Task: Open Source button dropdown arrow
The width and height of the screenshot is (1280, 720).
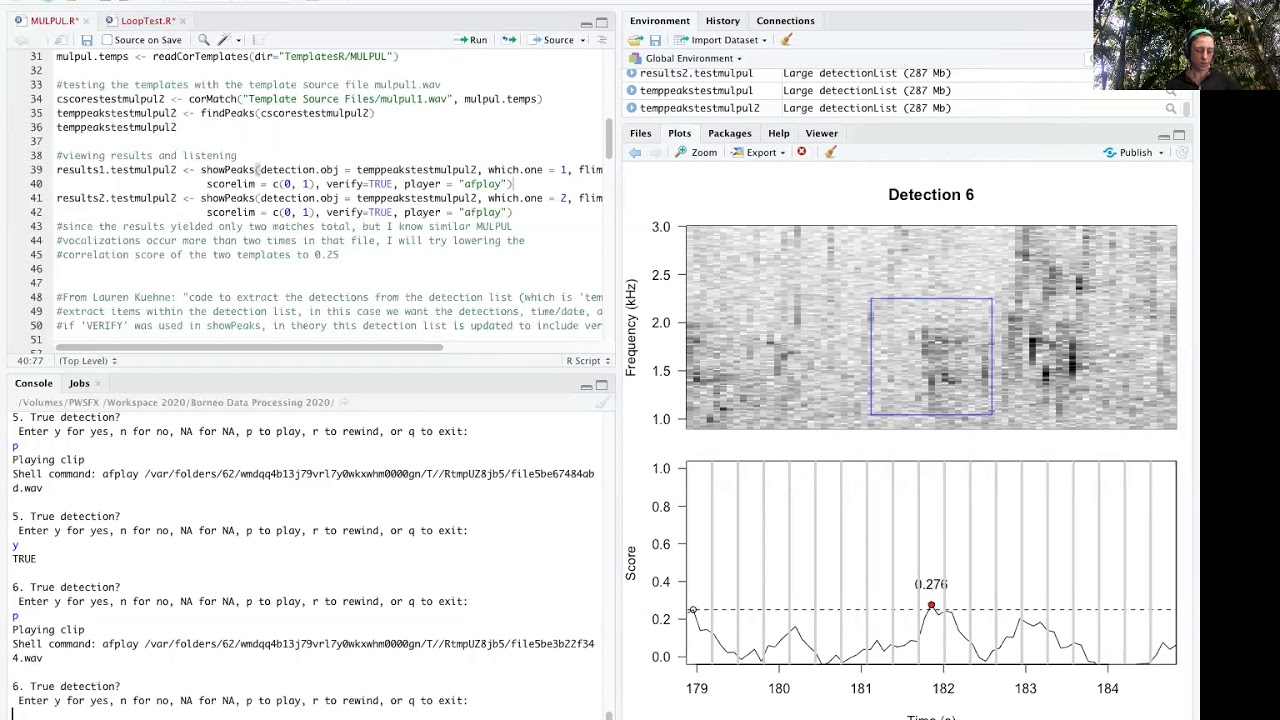Action: [x=583, y=40]
